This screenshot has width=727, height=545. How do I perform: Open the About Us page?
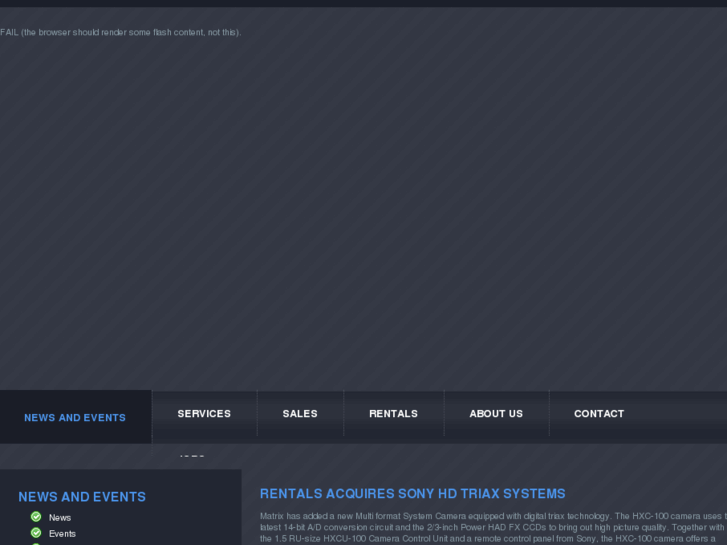coord(496,414)
